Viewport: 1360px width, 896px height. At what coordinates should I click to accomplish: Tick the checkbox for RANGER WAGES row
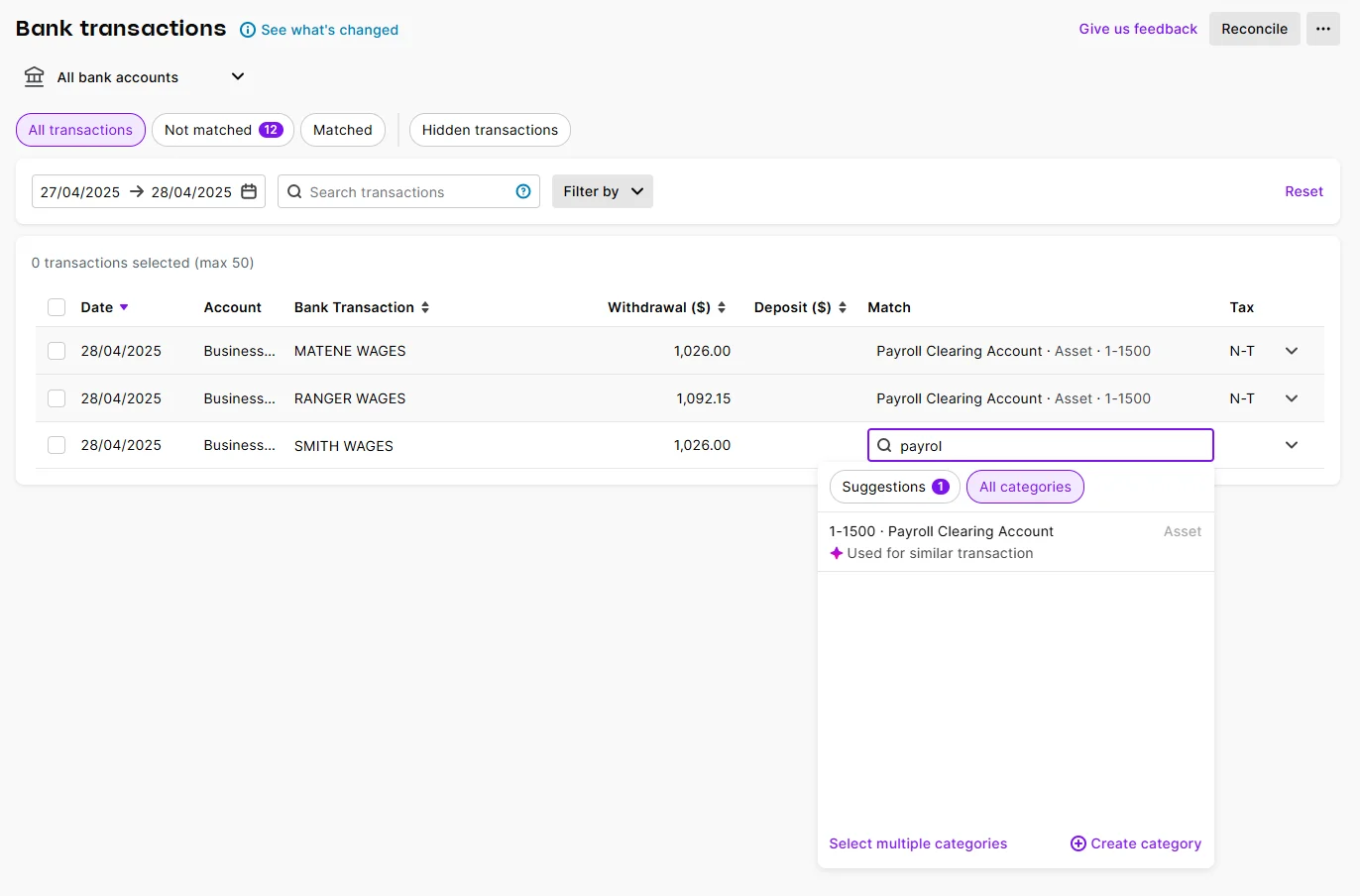point(57,397)
